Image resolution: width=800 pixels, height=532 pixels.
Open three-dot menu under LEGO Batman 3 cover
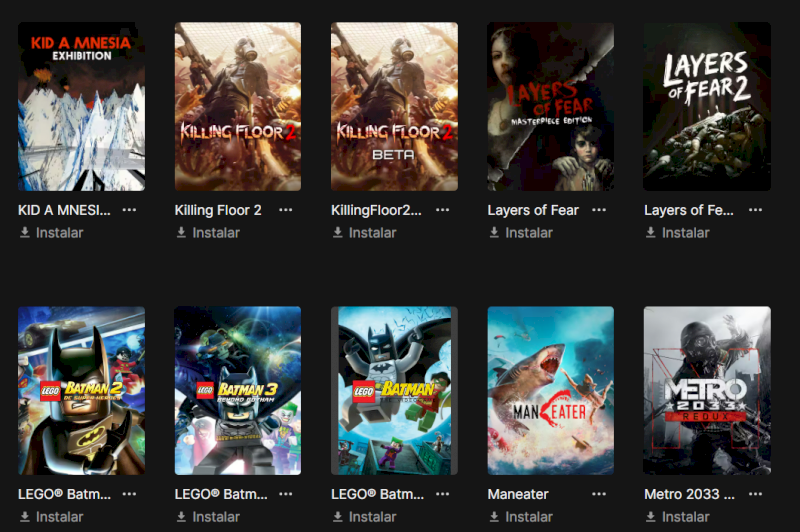point(286,494)
